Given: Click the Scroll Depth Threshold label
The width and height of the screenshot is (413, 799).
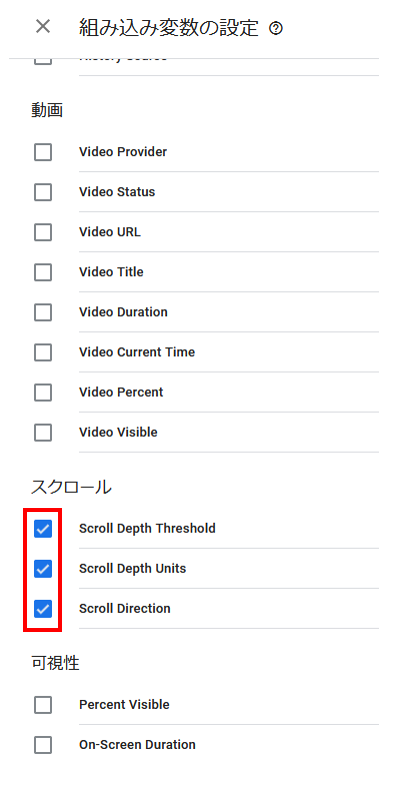Looking at the screenshot, I should tap(147, 528).
